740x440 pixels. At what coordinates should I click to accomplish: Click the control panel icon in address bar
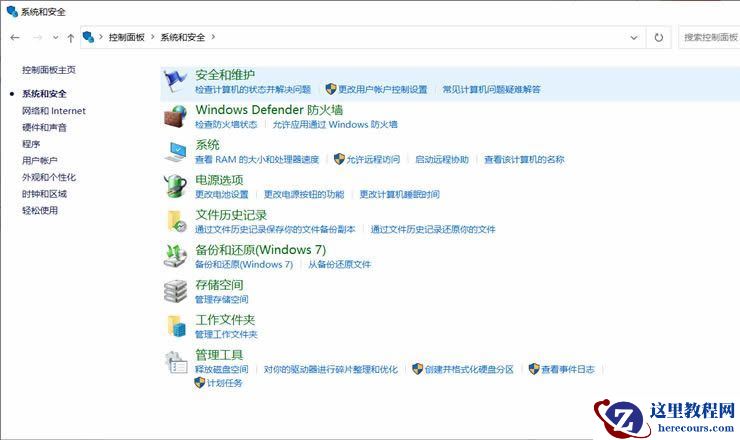[x=88, y=37]
